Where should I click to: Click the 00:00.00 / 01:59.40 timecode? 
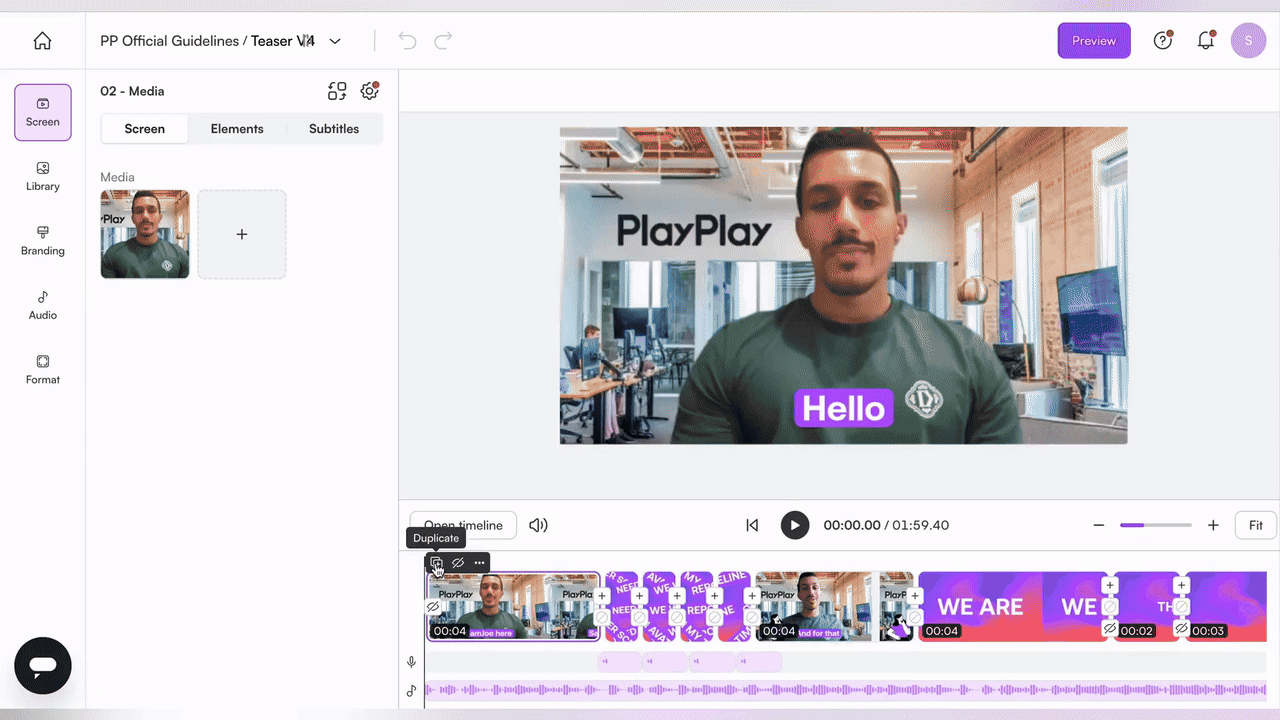[886, 525]
